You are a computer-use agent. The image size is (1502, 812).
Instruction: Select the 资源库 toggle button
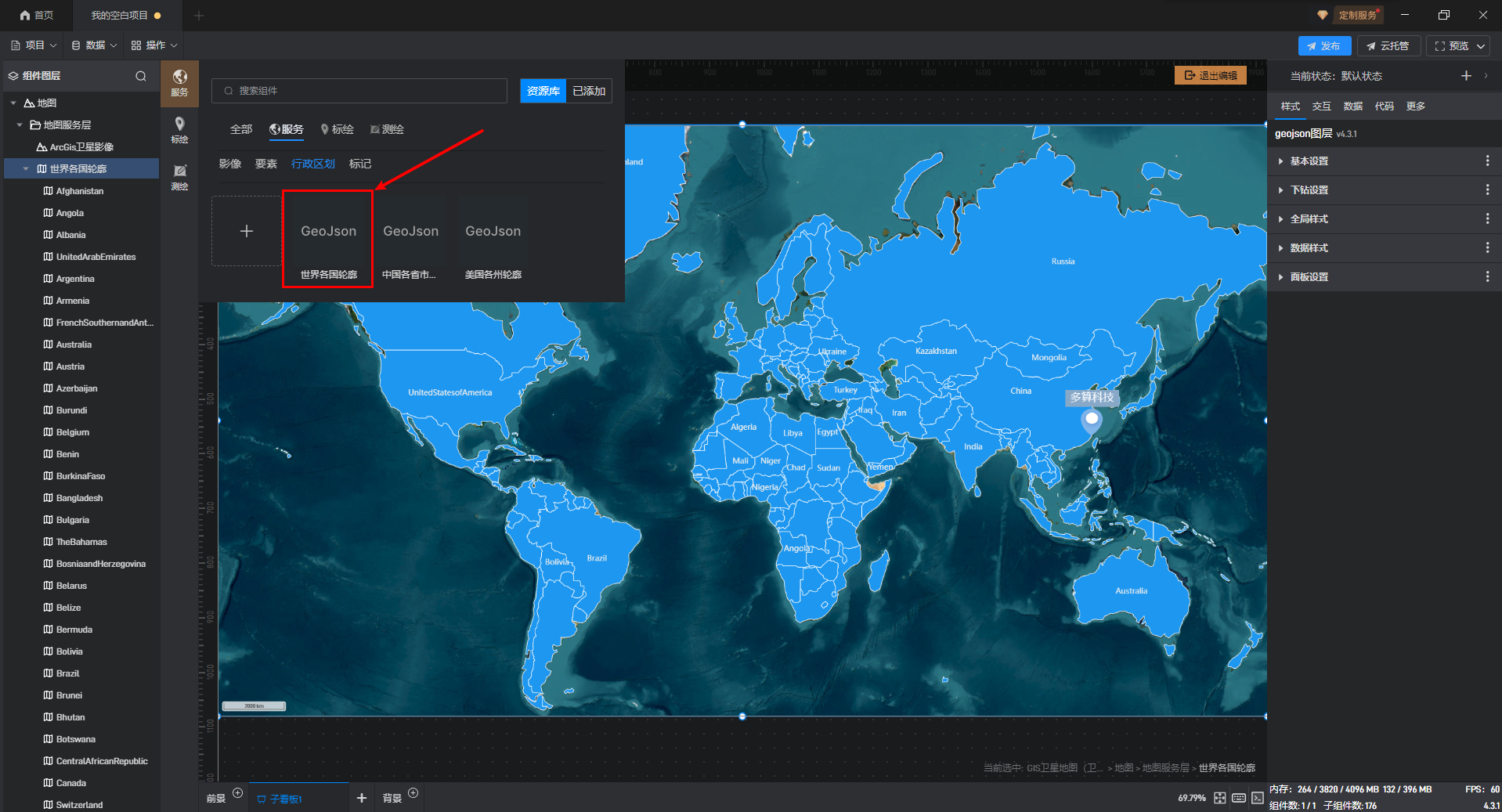tap(543, 91)
